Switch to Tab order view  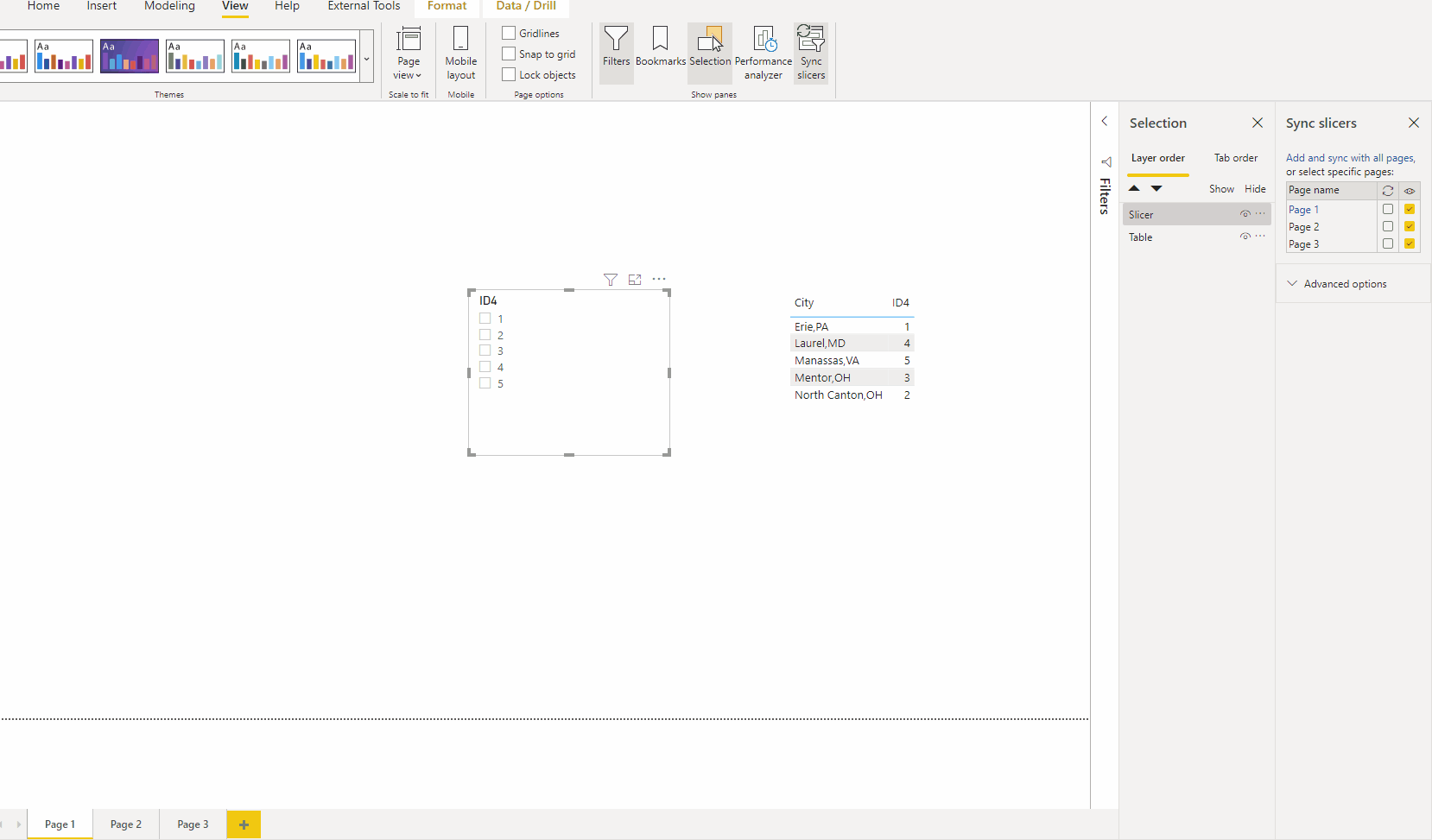pyautogui.click(x=1236, y=158)
